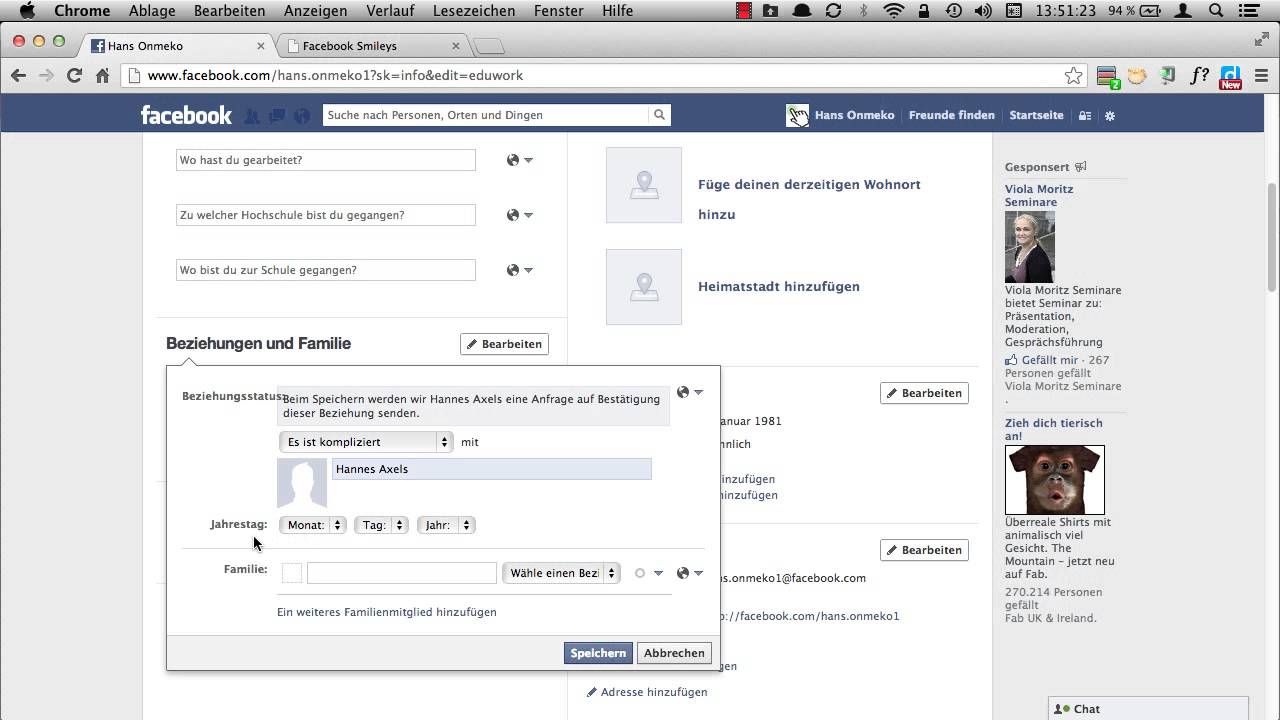Reload the page with refresh icon
This screenshot has width=1280, height=720.
pyautogui.click(x=74, y=75)
